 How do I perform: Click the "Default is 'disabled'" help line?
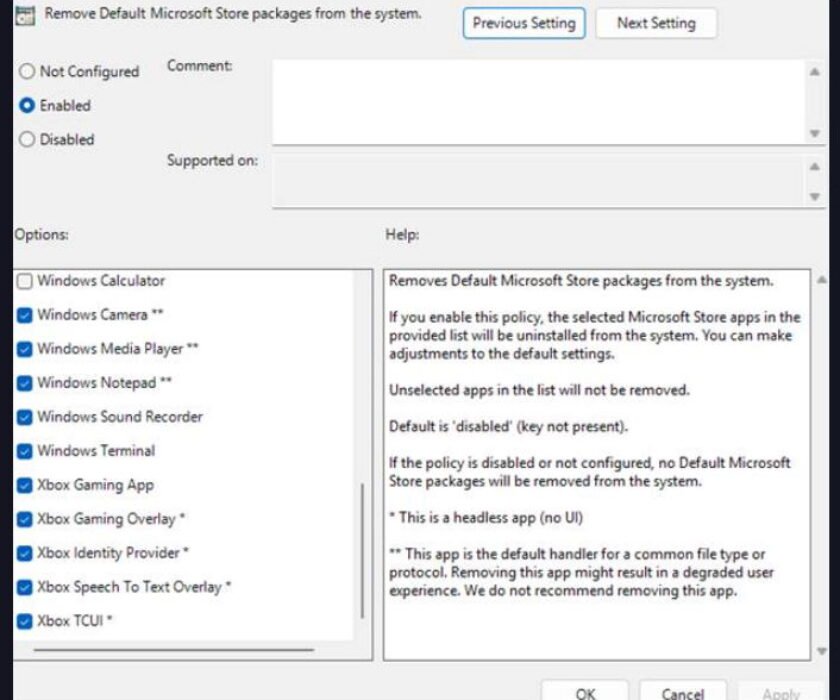(508, 426)
